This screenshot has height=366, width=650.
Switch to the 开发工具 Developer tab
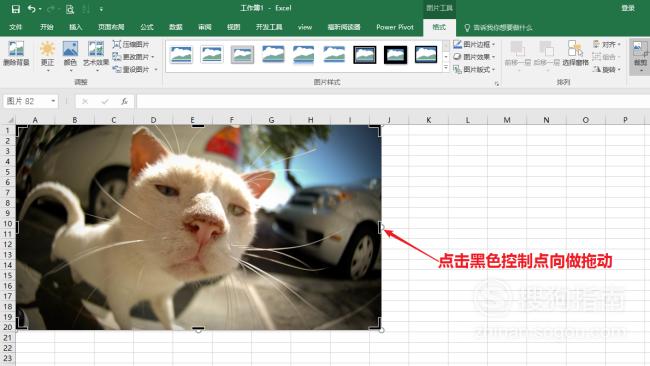coord(269,27)
